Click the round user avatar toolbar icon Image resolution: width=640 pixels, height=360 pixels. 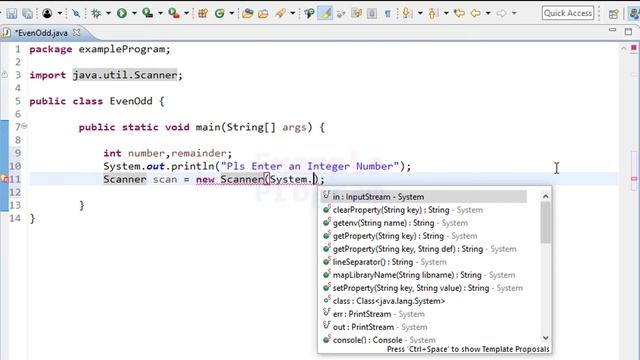coord(47,13)
